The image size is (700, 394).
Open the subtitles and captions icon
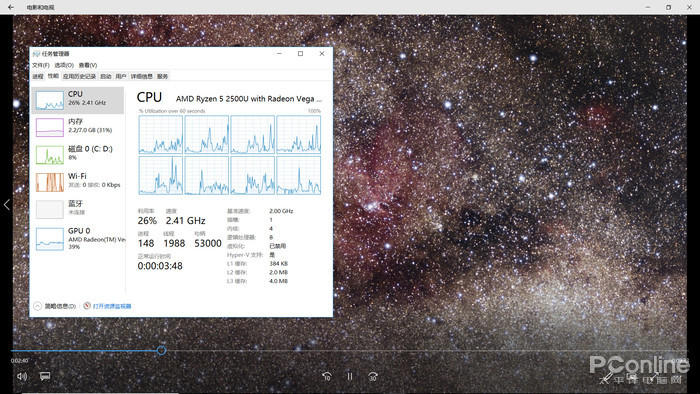click(x=45, y=376)
